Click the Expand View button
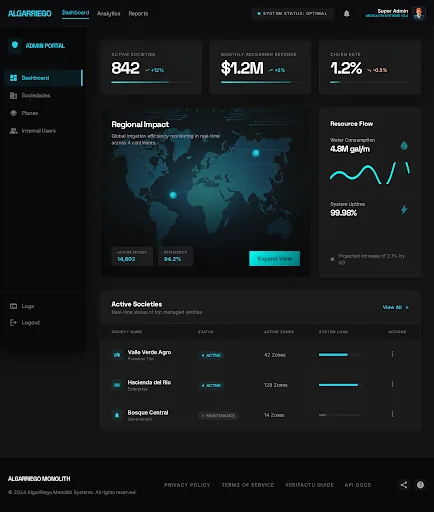The image size is (434, 512). (274, 258)
